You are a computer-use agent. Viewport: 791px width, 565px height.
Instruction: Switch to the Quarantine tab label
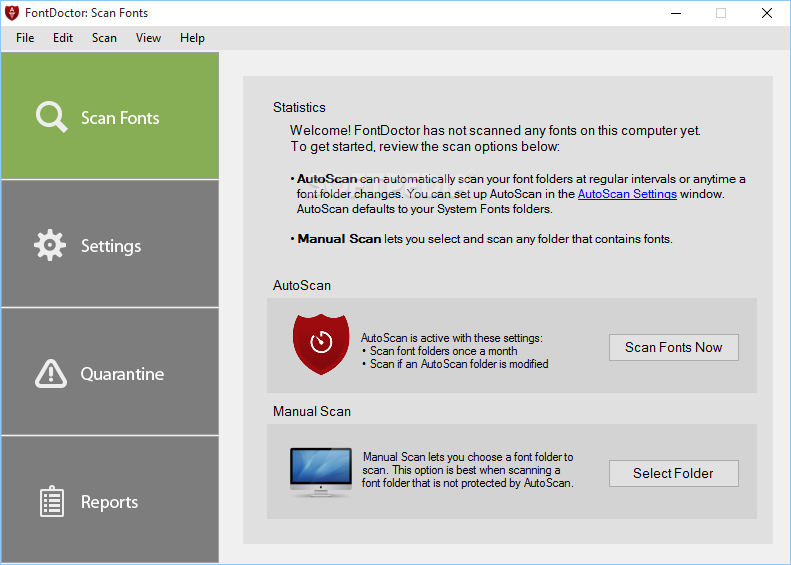(122, 374)
